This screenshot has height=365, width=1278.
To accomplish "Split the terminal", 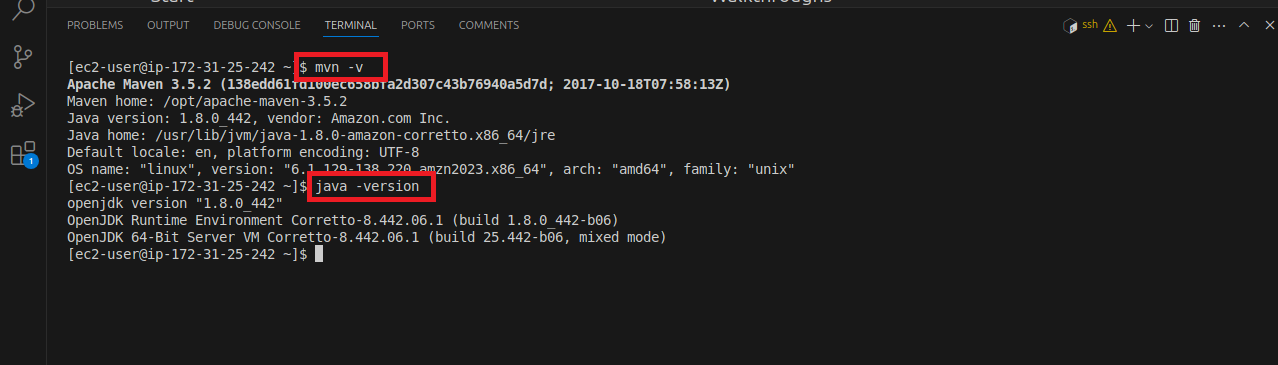I will pyautogui.click(x=1172, y=25).
